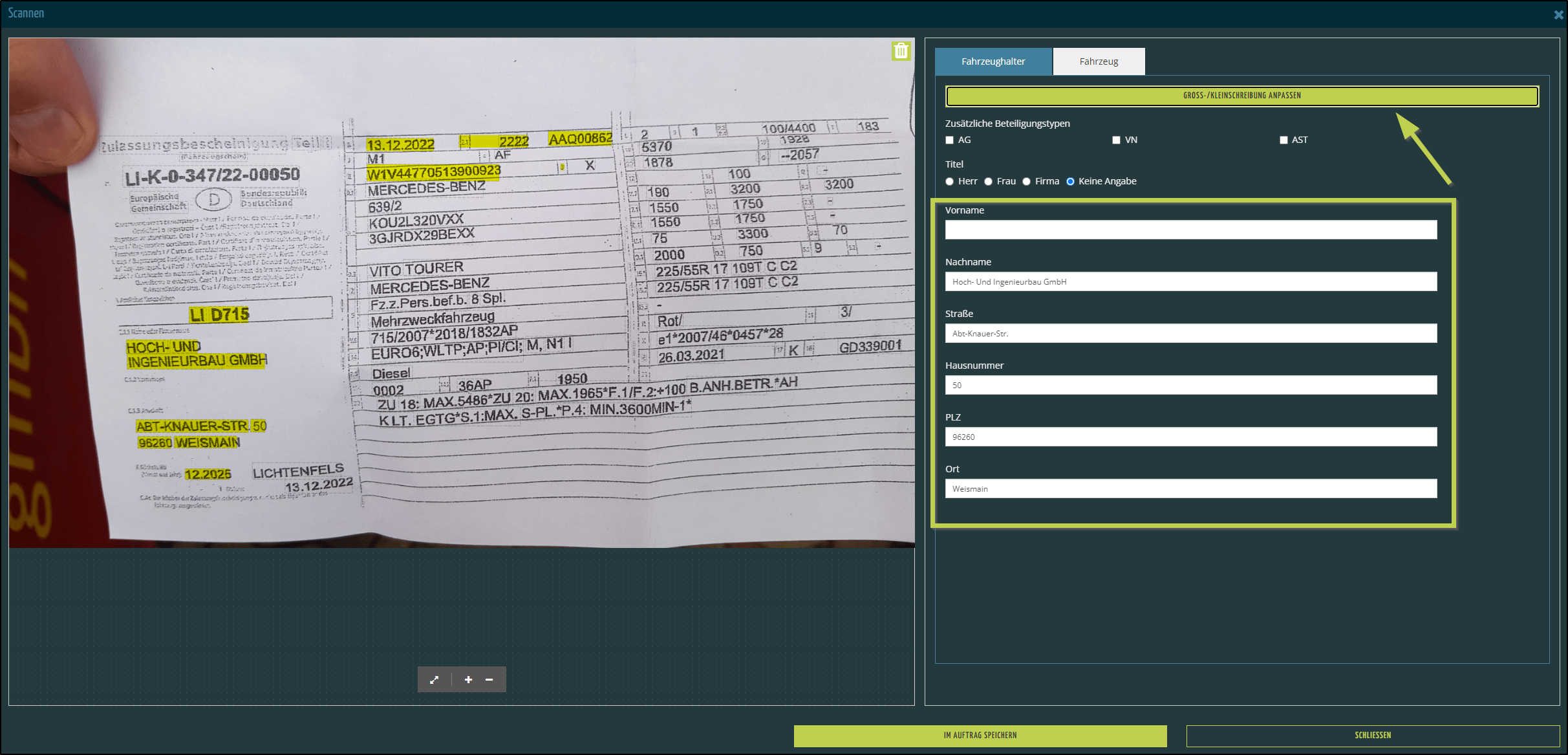This screenshot has height=755, width=1568.
Task: Zoom out of scanned document
Action: 489,679
